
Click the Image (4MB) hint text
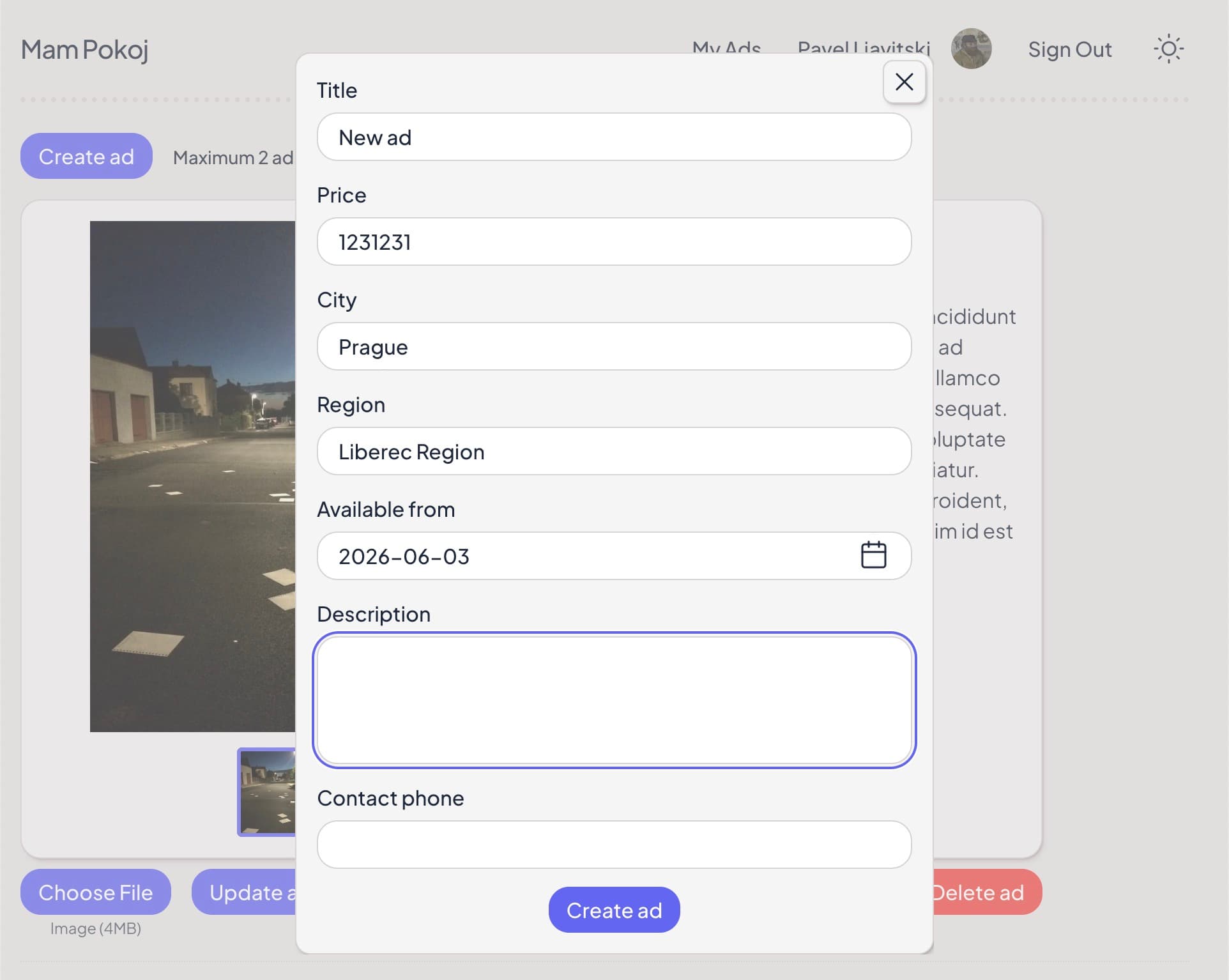pos(96,928)
